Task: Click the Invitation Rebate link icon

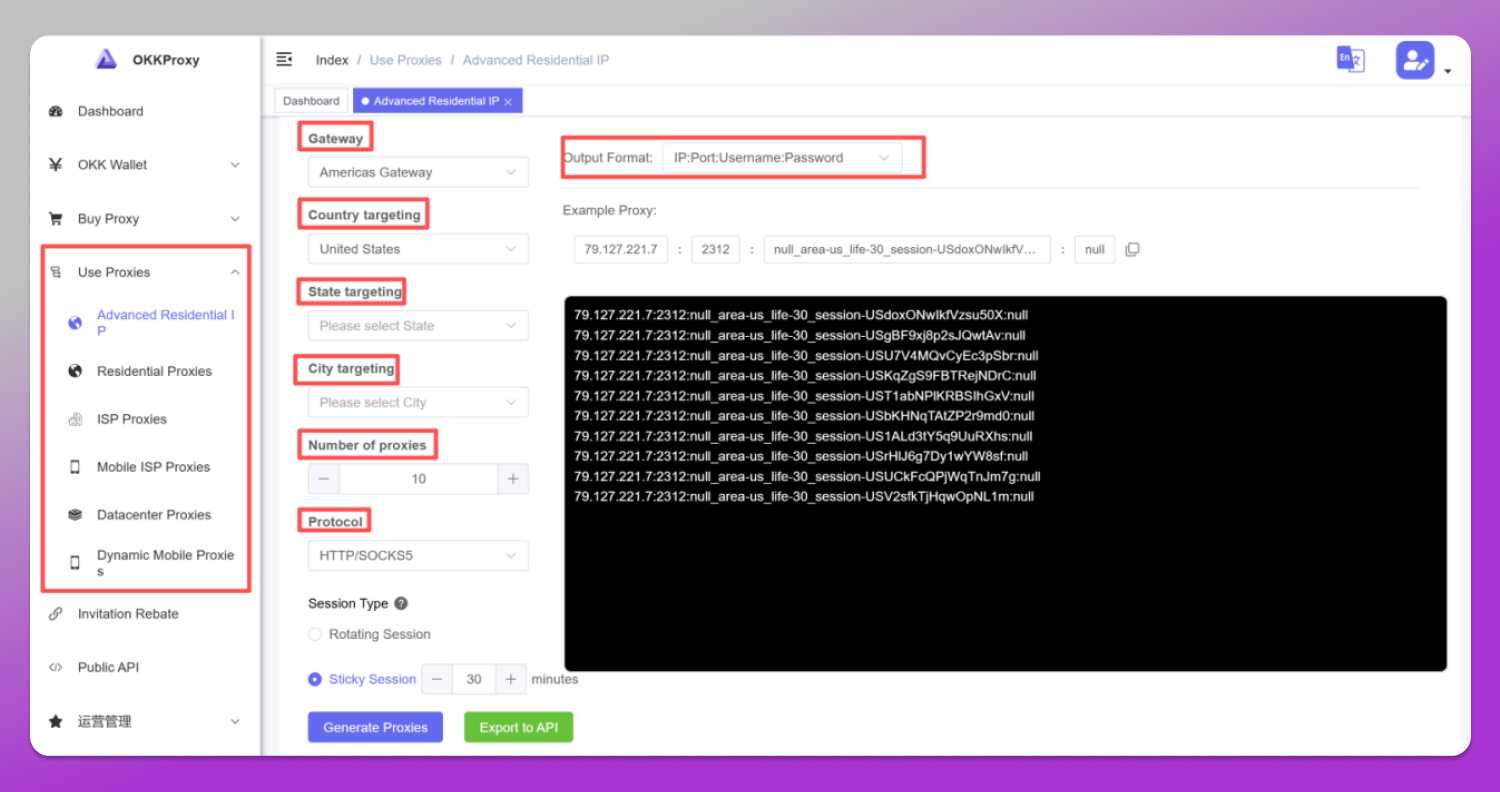Action: click(x=56, y=614)
